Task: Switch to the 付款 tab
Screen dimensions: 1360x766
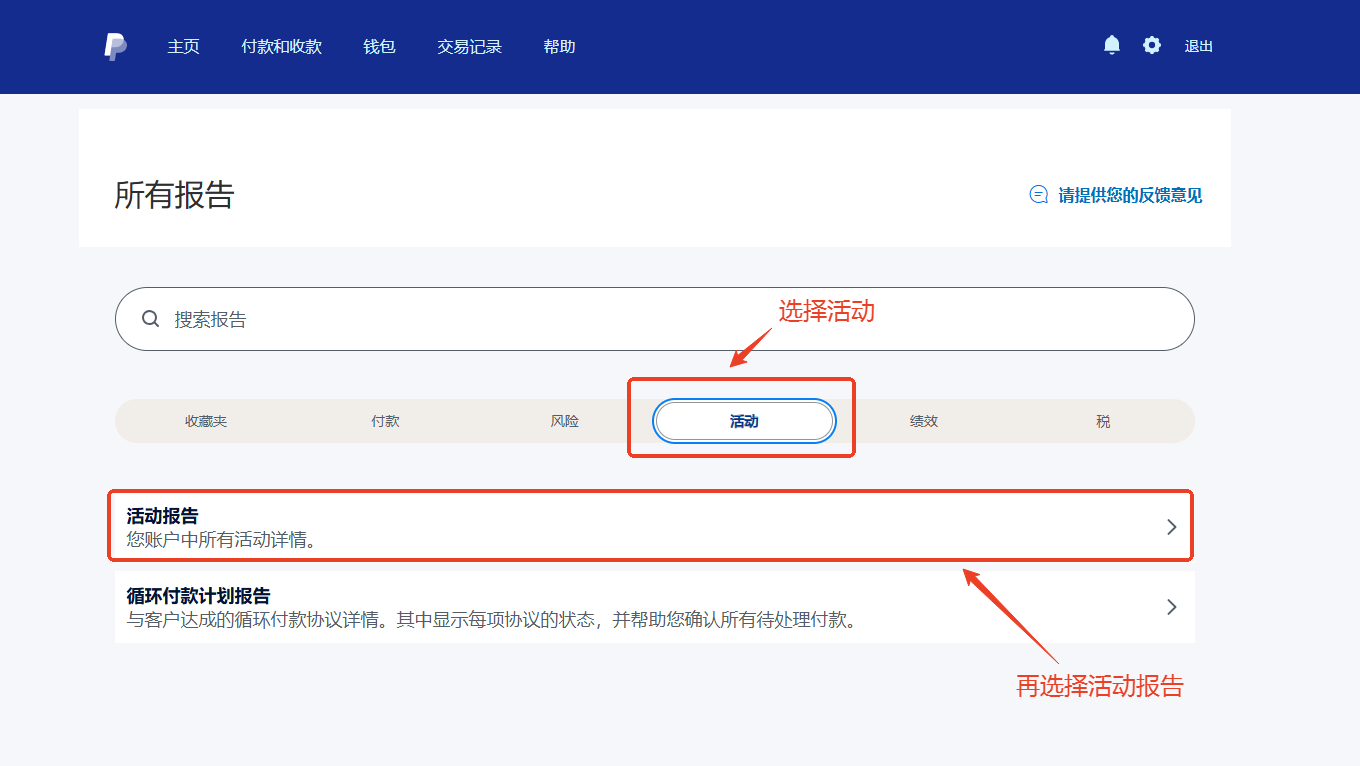Action: coord(385,421)
